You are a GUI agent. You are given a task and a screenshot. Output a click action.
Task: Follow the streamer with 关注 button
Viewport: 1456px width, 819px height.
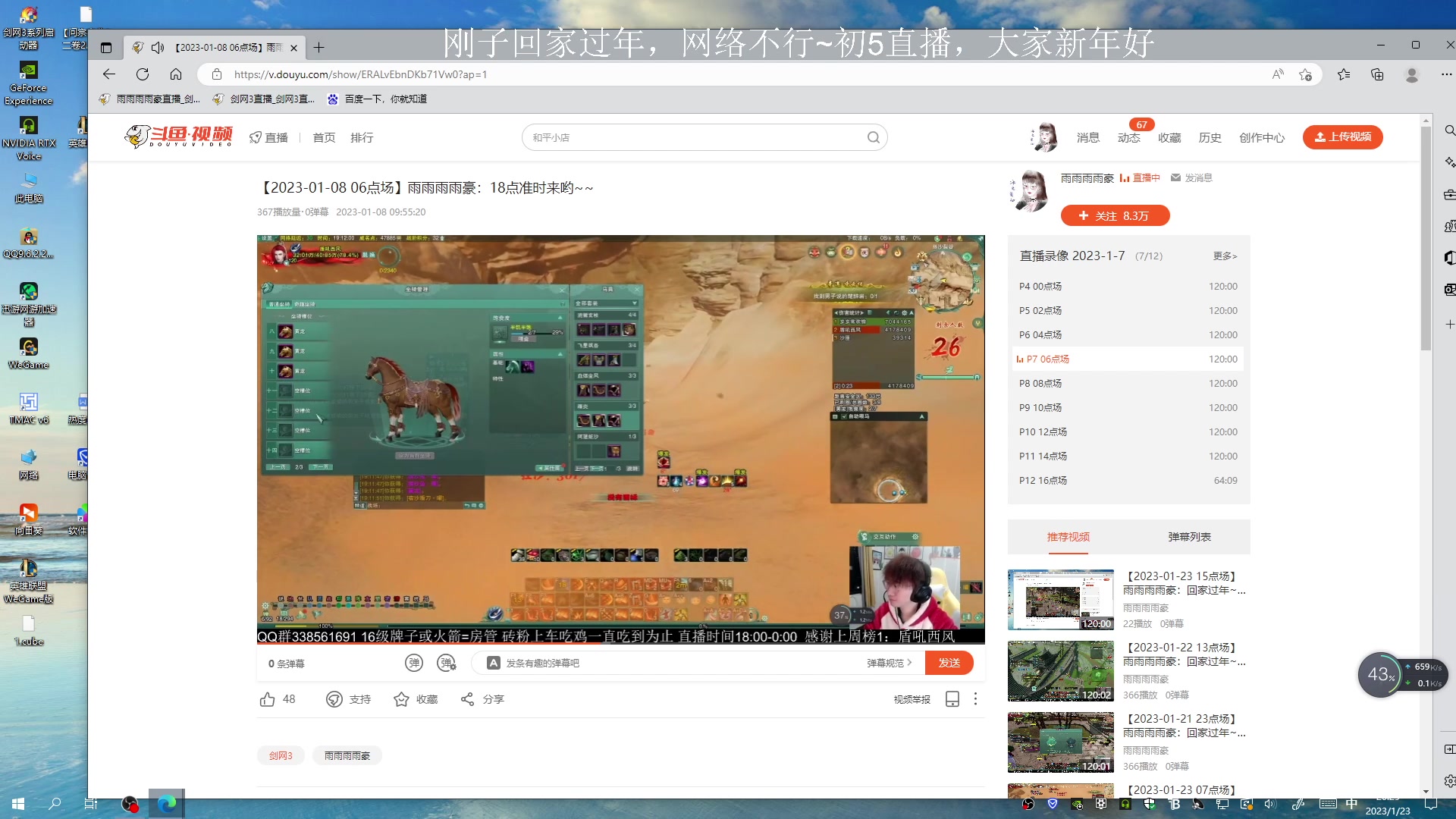click(x=1115, y=215)
